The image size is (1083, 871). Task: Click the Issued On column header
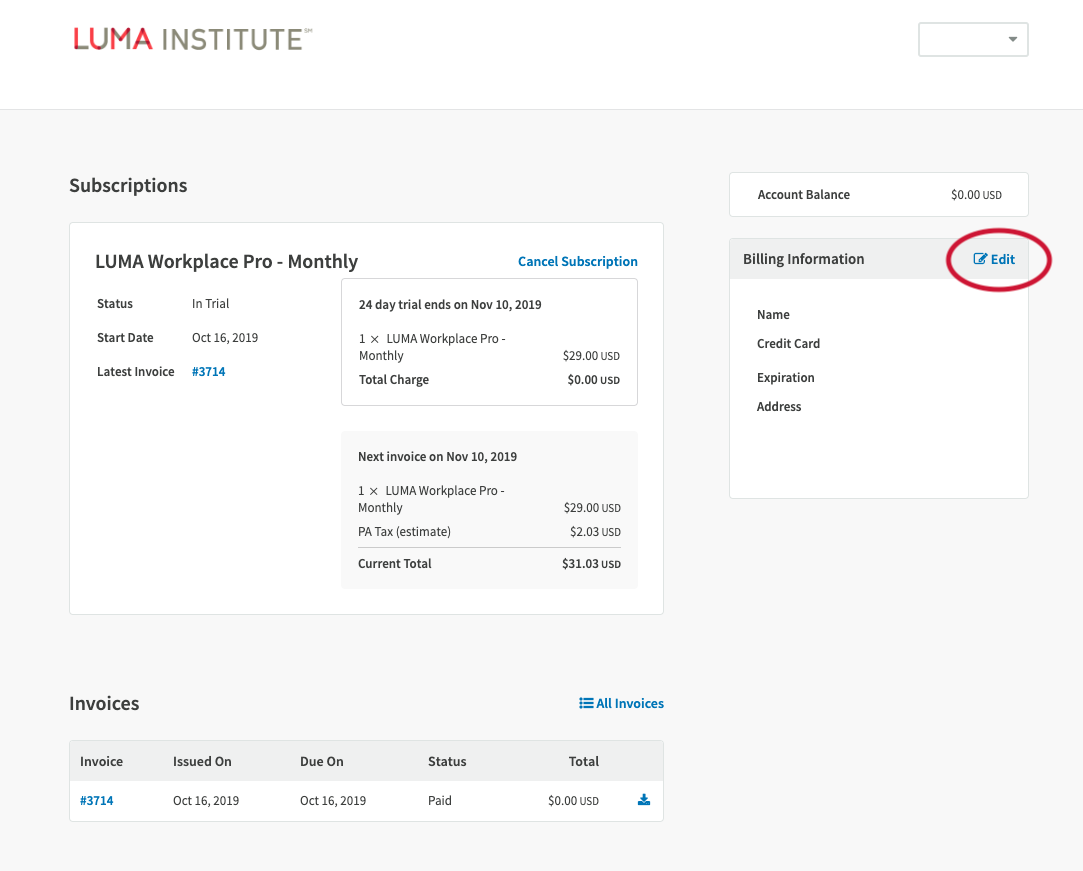pyautogui.click(x=202, y=761)
